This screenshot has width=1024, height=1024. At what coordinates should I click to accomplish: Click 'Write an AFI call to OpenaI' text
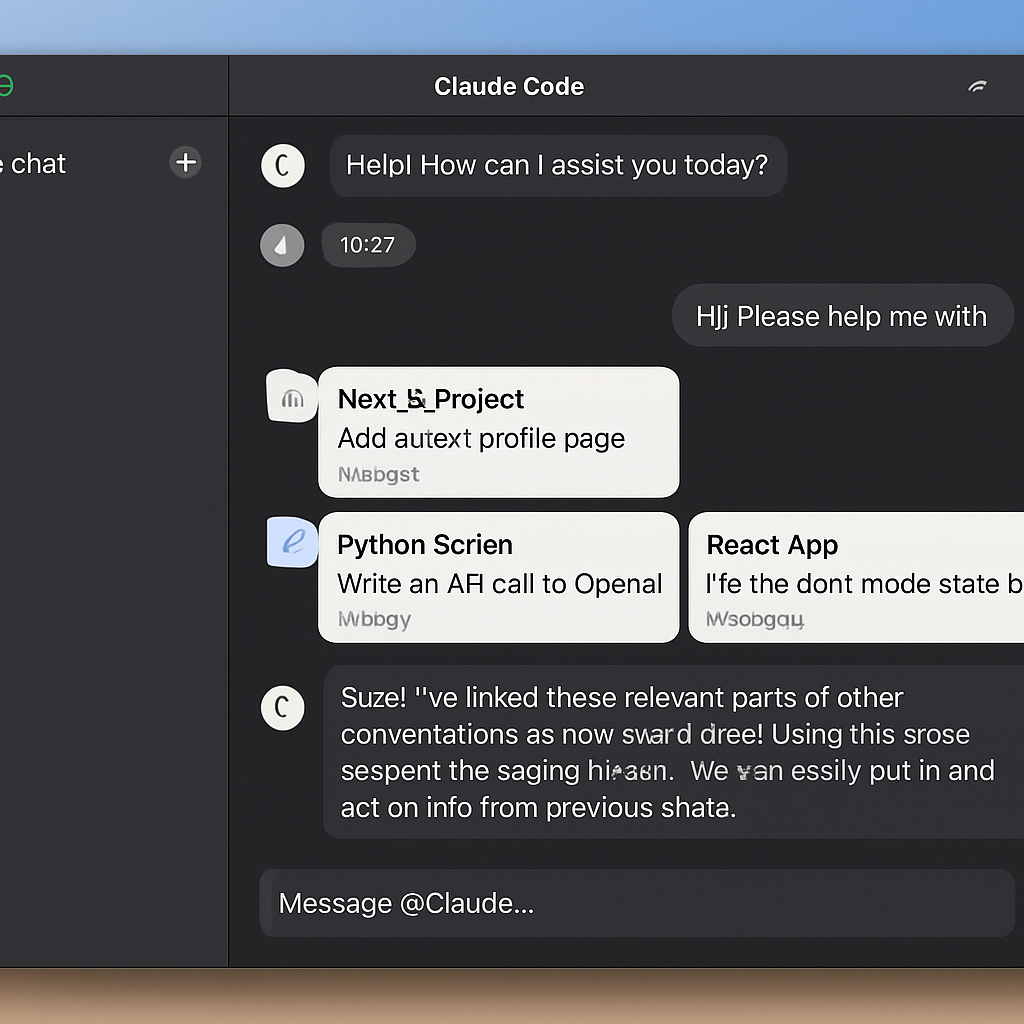coord(500,584)
